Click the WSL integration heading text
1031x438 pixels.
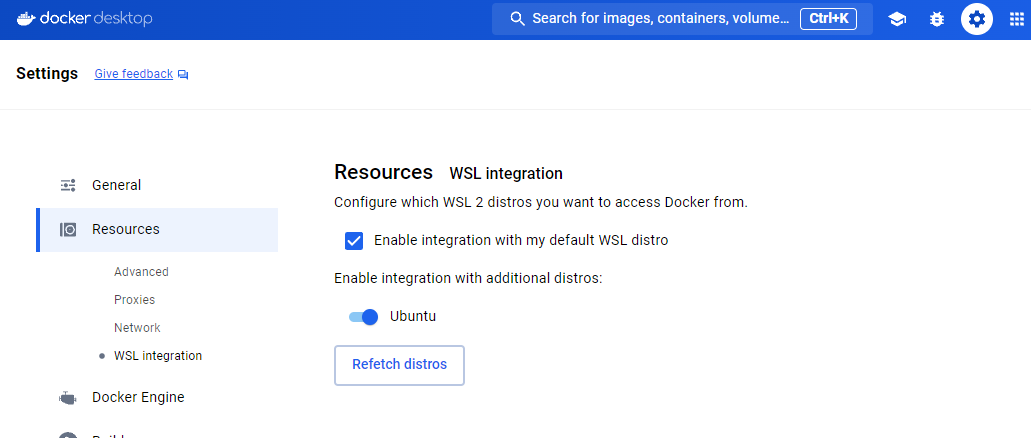coord(506,174)
